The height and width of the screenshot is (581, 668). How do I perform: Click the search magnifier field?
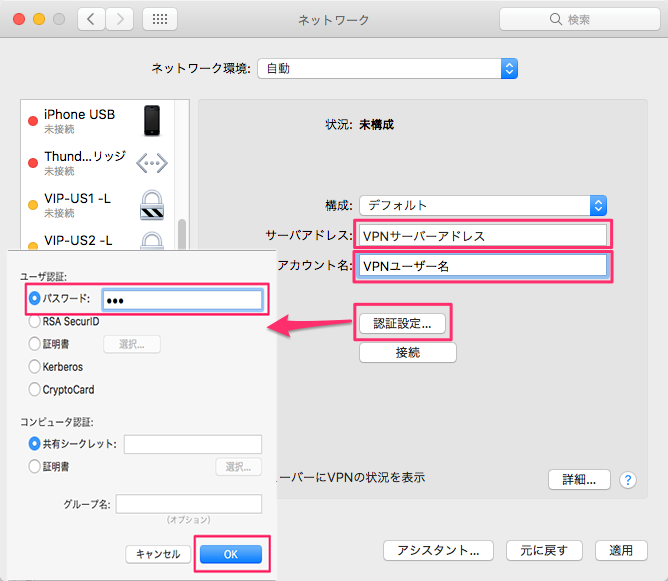580,19
